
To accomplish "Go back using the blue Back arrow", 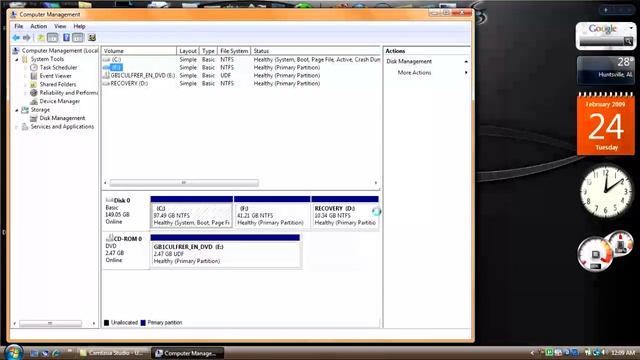I will click(16, 38).
